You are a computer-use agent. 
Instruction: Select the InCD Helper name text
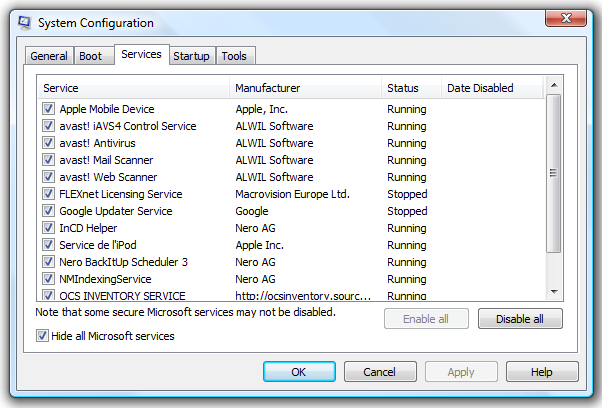pyautogui.click(x=88, y=228)
